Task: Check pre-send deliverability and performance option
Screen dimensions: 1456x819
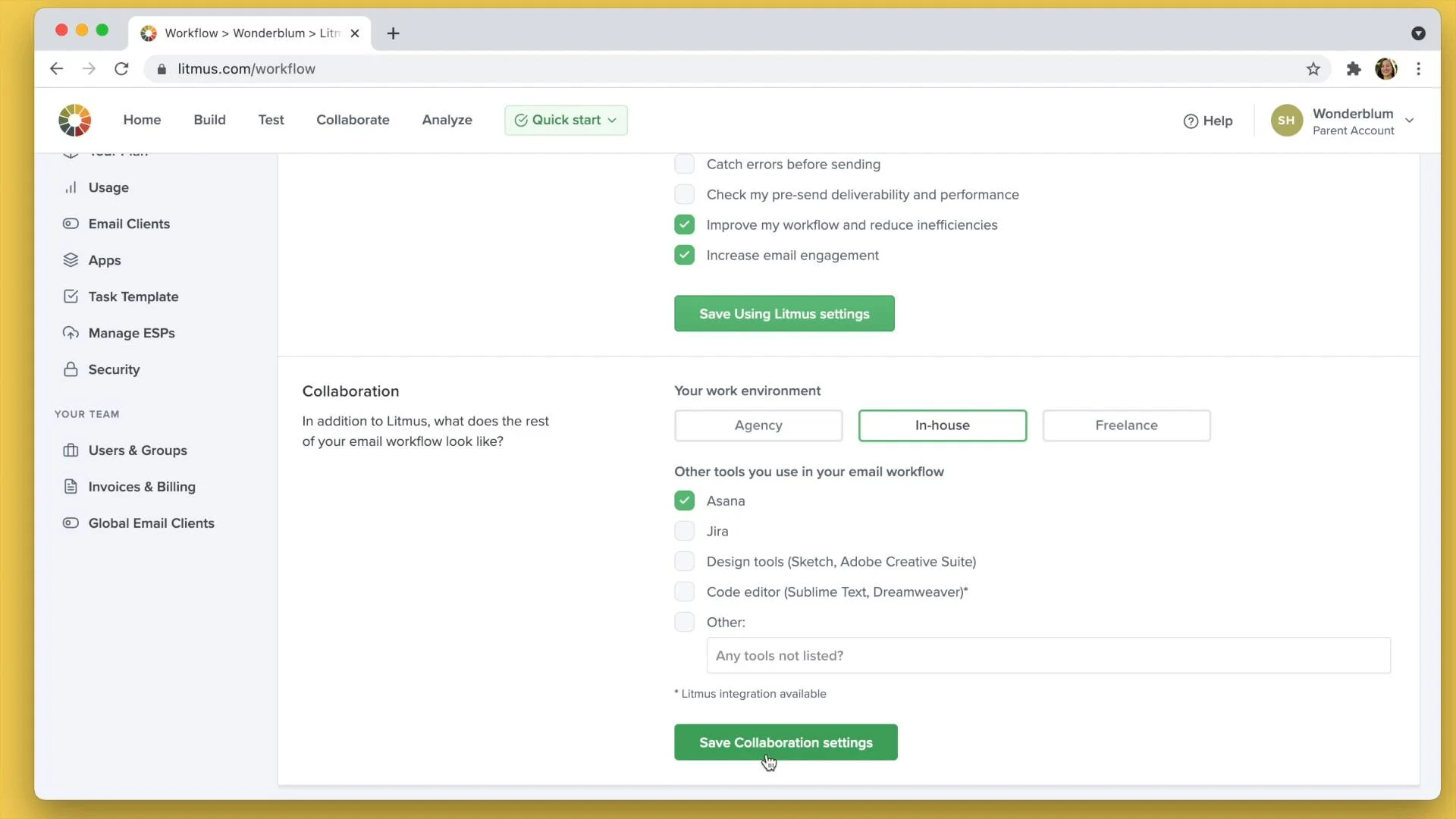Action: tap(684, 195)
